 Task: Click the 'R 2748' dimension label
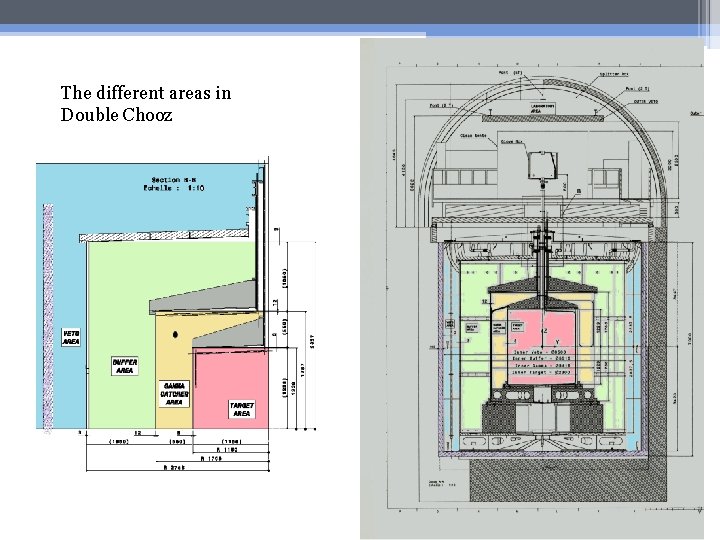tap(175, 467)
